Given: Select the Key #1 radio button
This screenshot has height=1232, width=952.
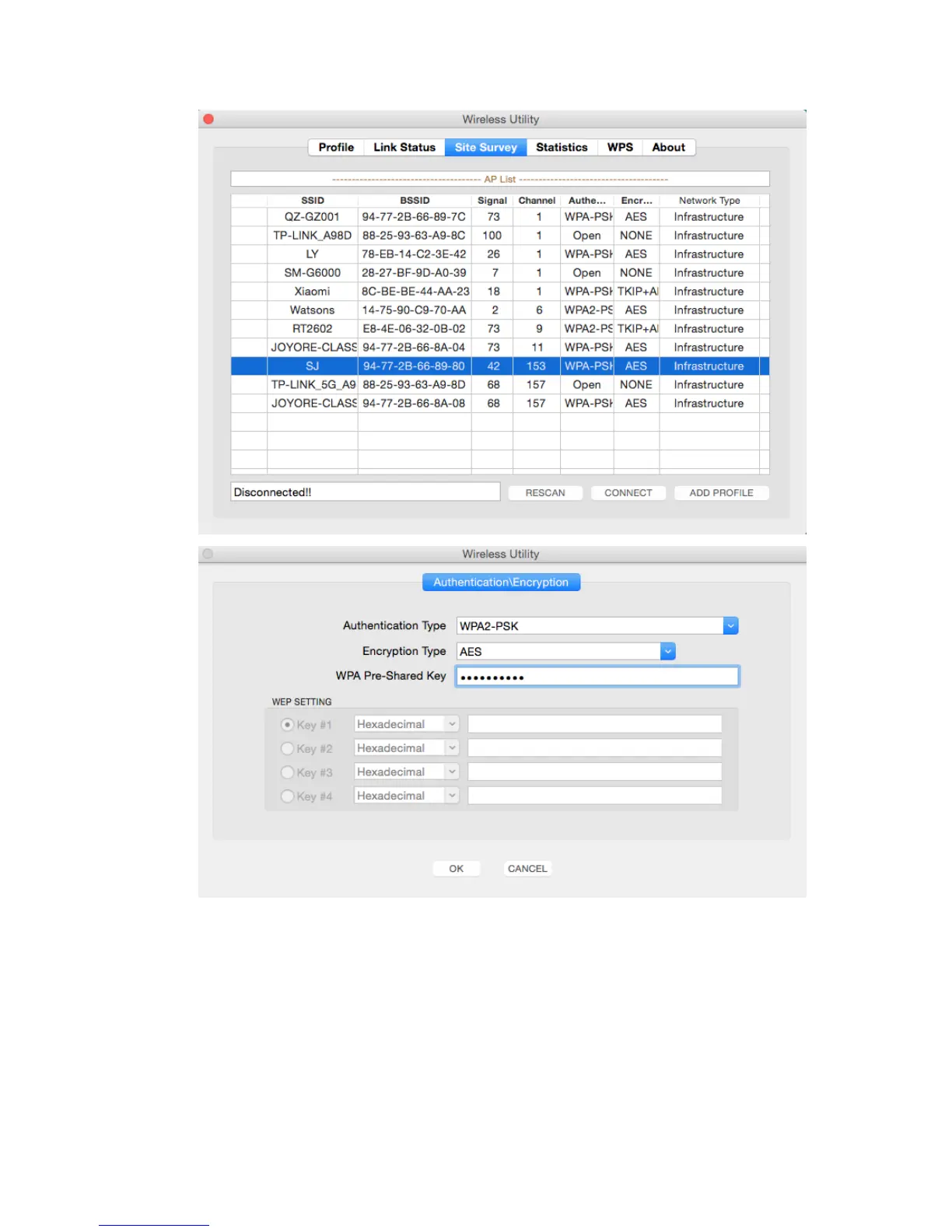Looking at the screenshot, I should tap(288, 724).
